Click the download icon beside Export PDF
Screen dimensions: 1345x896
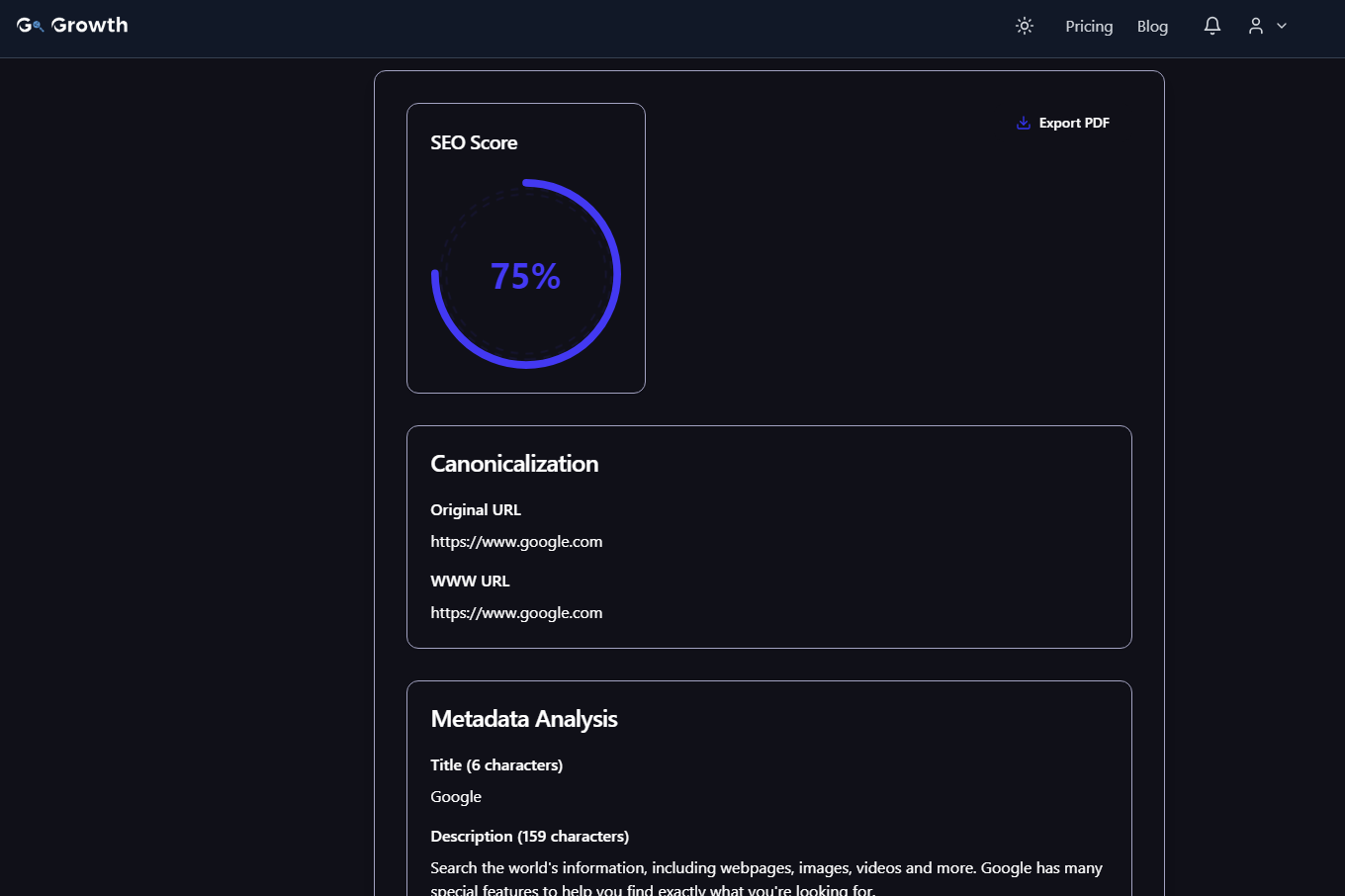click(x=1024, y=123)
